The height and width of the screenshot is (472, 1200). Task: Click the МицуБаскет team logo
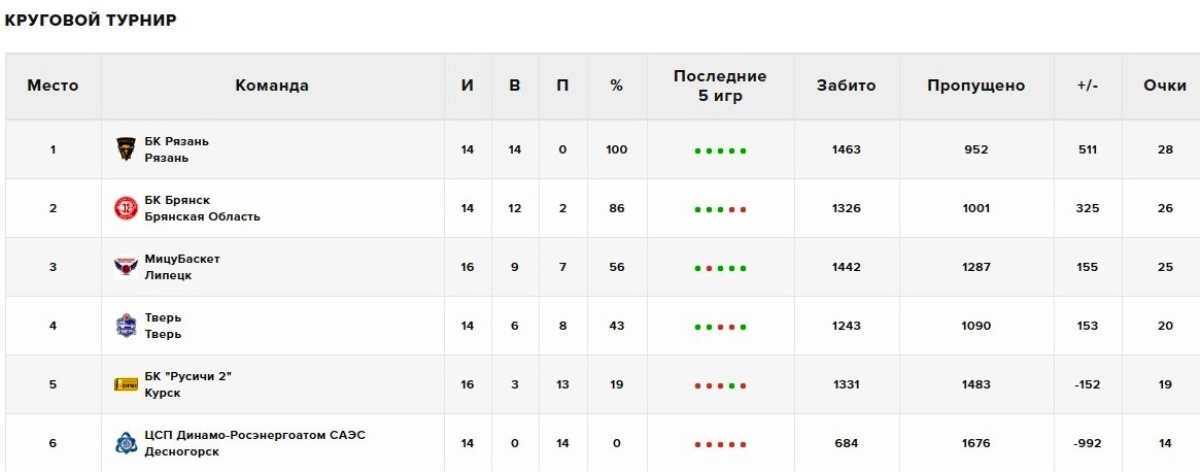(126, 267)
